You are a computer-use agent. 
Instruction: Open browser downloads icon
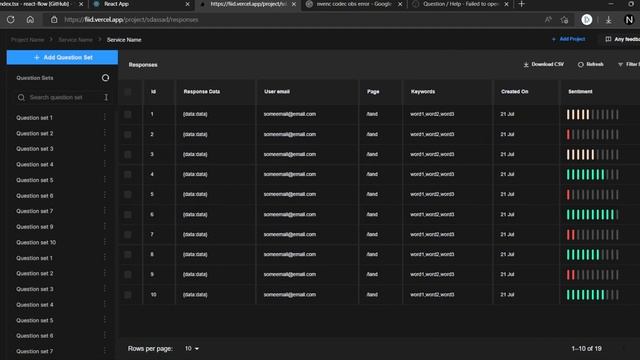point(608,20)
